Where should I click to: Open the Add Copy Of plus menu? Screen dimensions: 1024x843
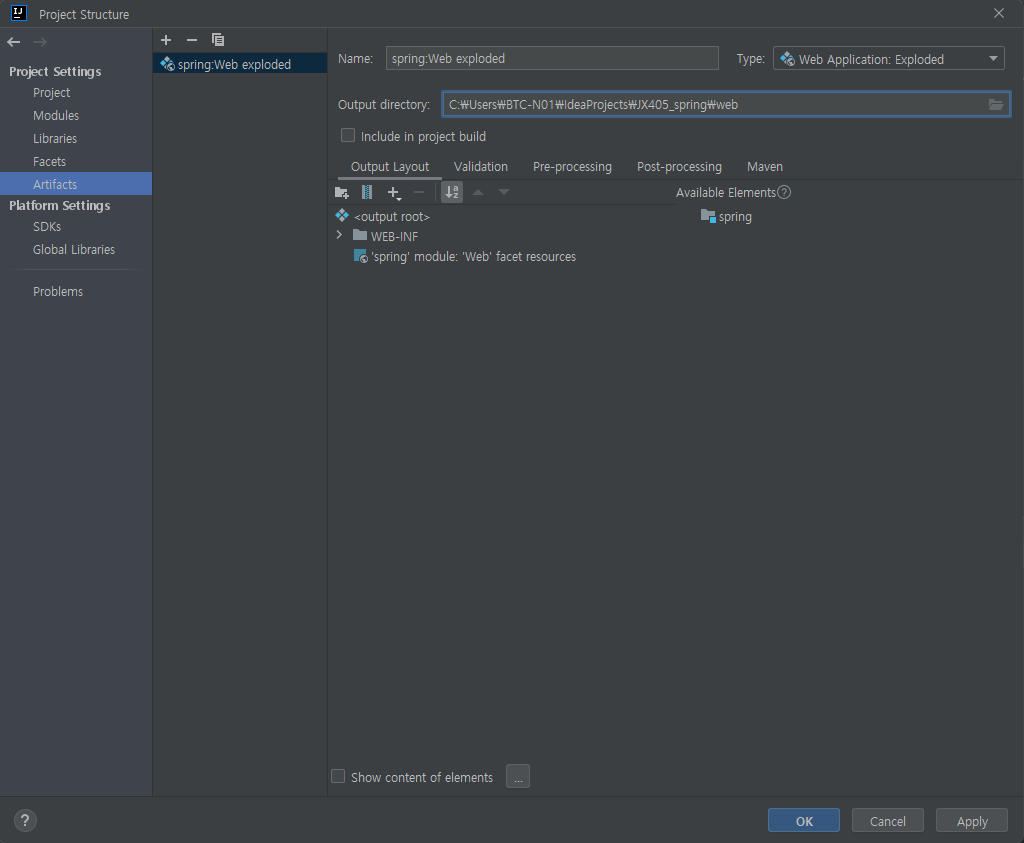[x=394, y=193]
